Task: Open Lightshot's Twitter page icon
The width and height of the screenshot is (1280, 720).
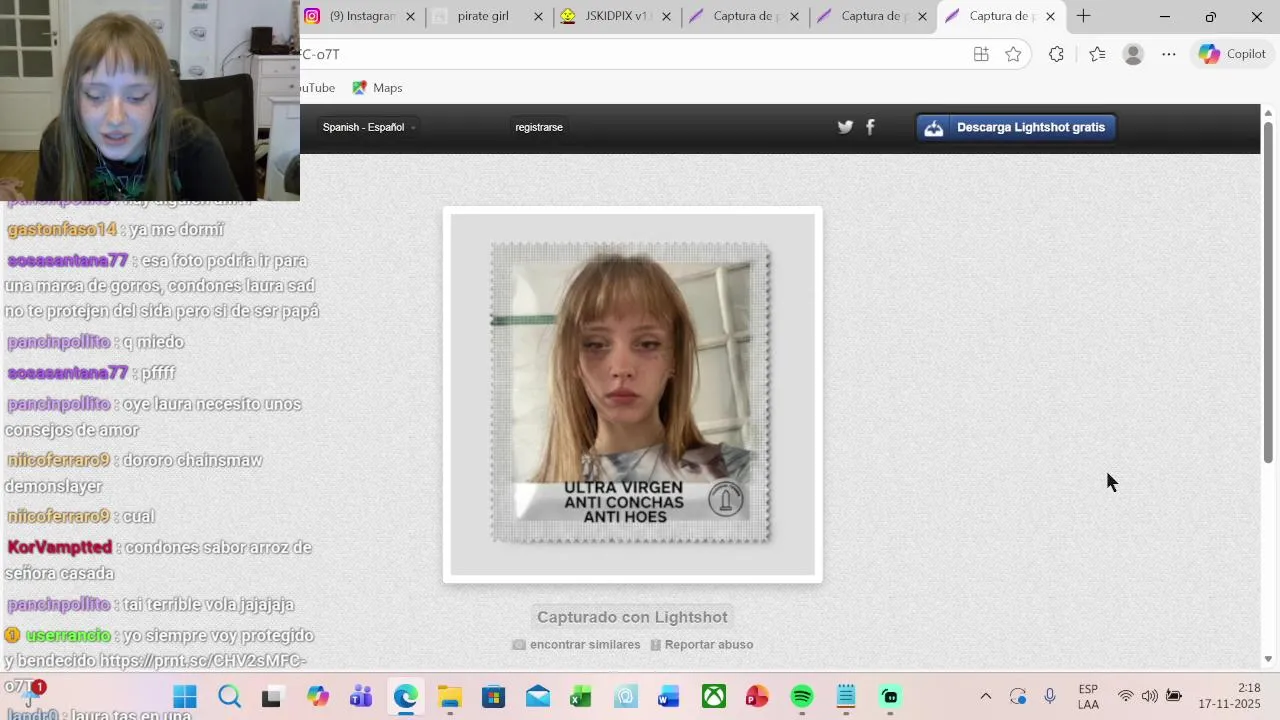Action: tap(845, 127)
